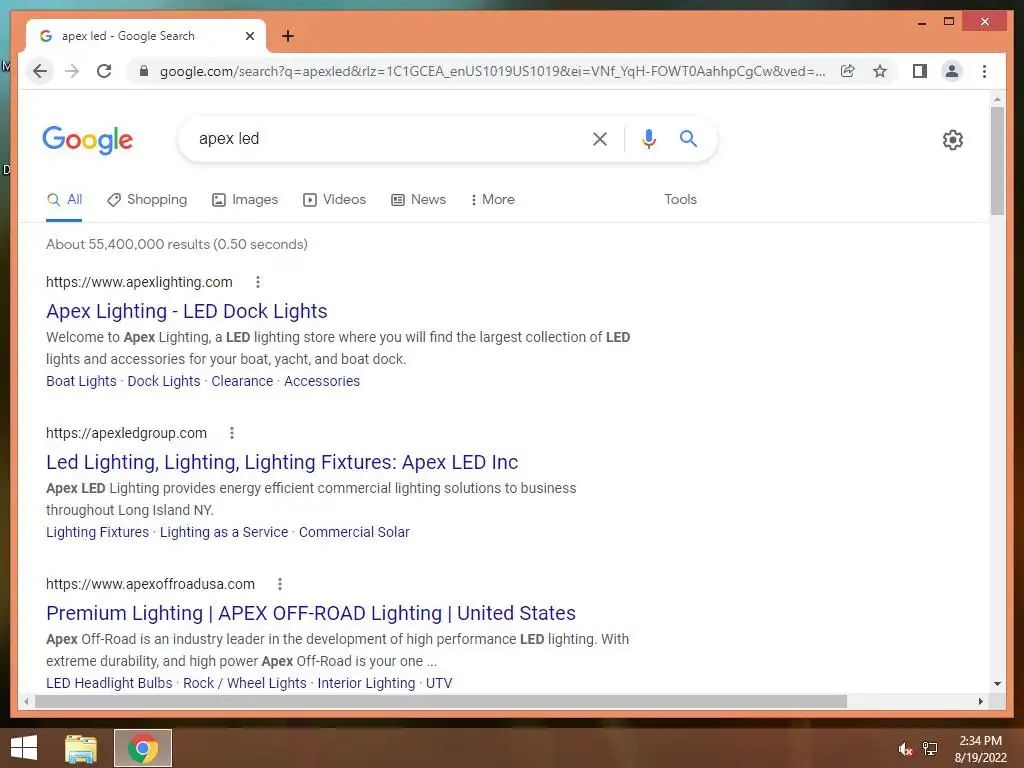The image size is (1024, 768).
Task: Click the https://www.apexlighting.com URL text
Action: [x=139, y=282]
